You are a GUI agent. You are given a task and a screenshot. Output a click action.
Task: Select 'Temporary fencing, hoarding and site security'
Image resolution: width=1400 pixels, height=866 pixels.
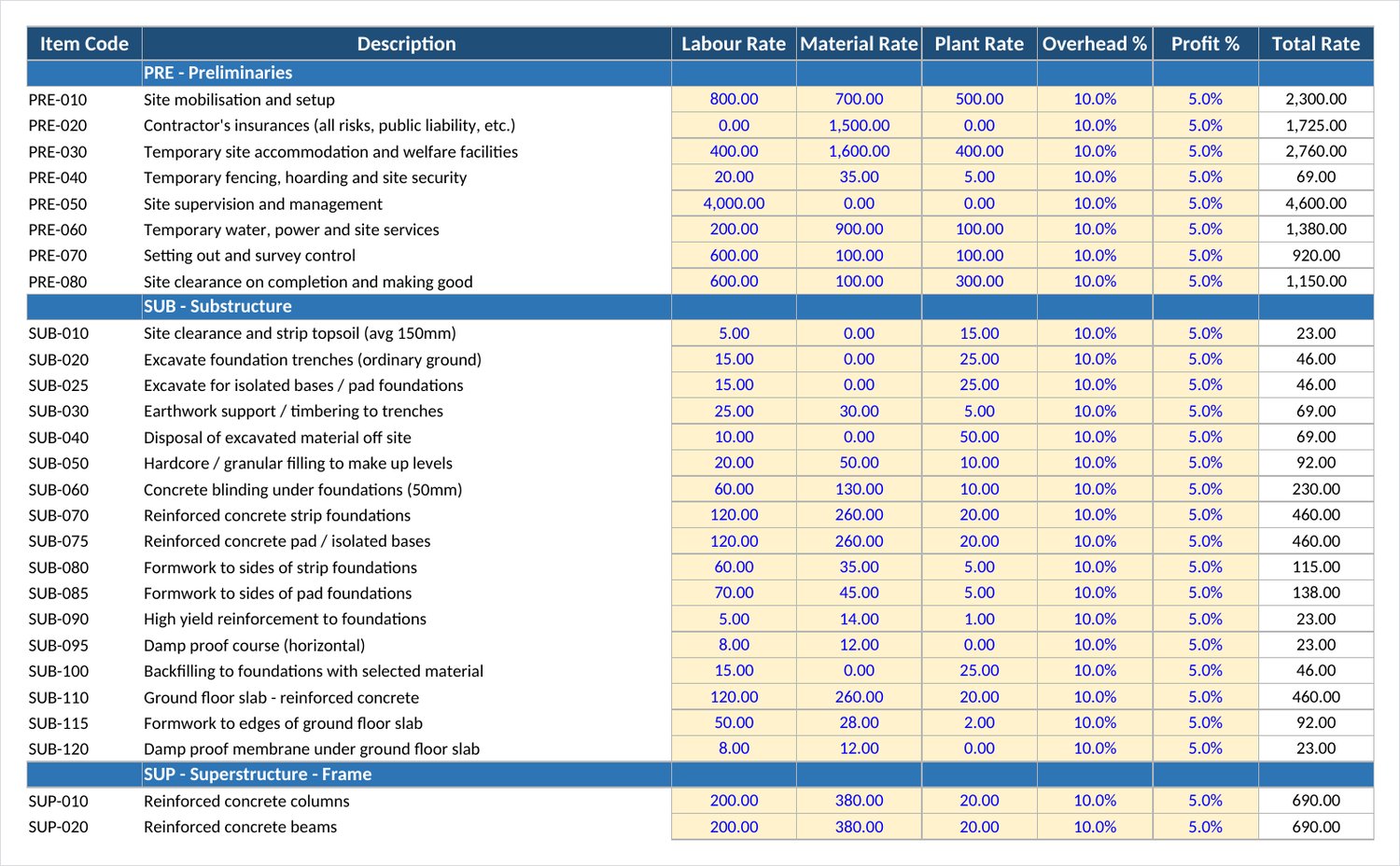click(305, 177)
